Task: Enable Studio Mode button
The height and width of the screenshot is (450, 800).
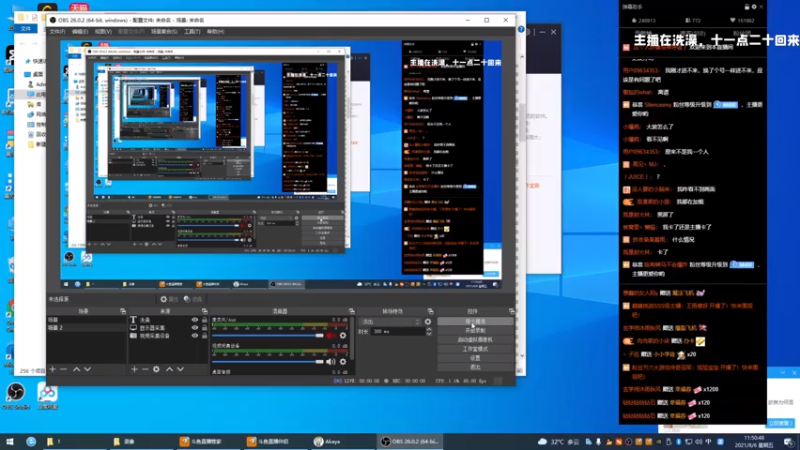Action: point(475,349)
